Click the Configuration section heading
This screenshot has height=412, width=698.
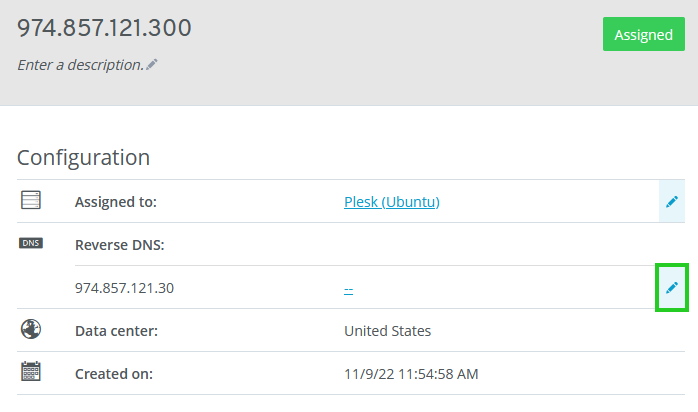point(83,157)
